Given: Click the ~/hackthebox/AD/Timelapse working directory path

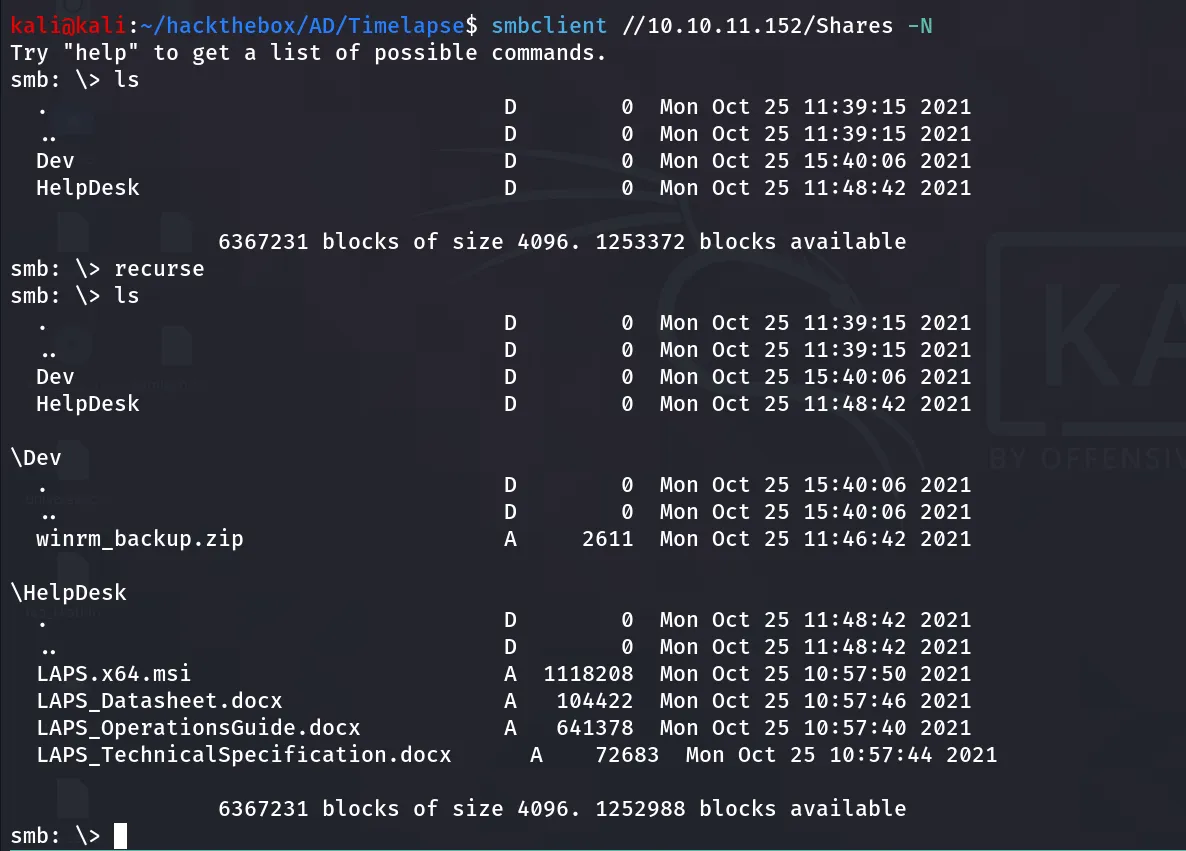Looking at the screenshot, I should [x=303, y=26].
